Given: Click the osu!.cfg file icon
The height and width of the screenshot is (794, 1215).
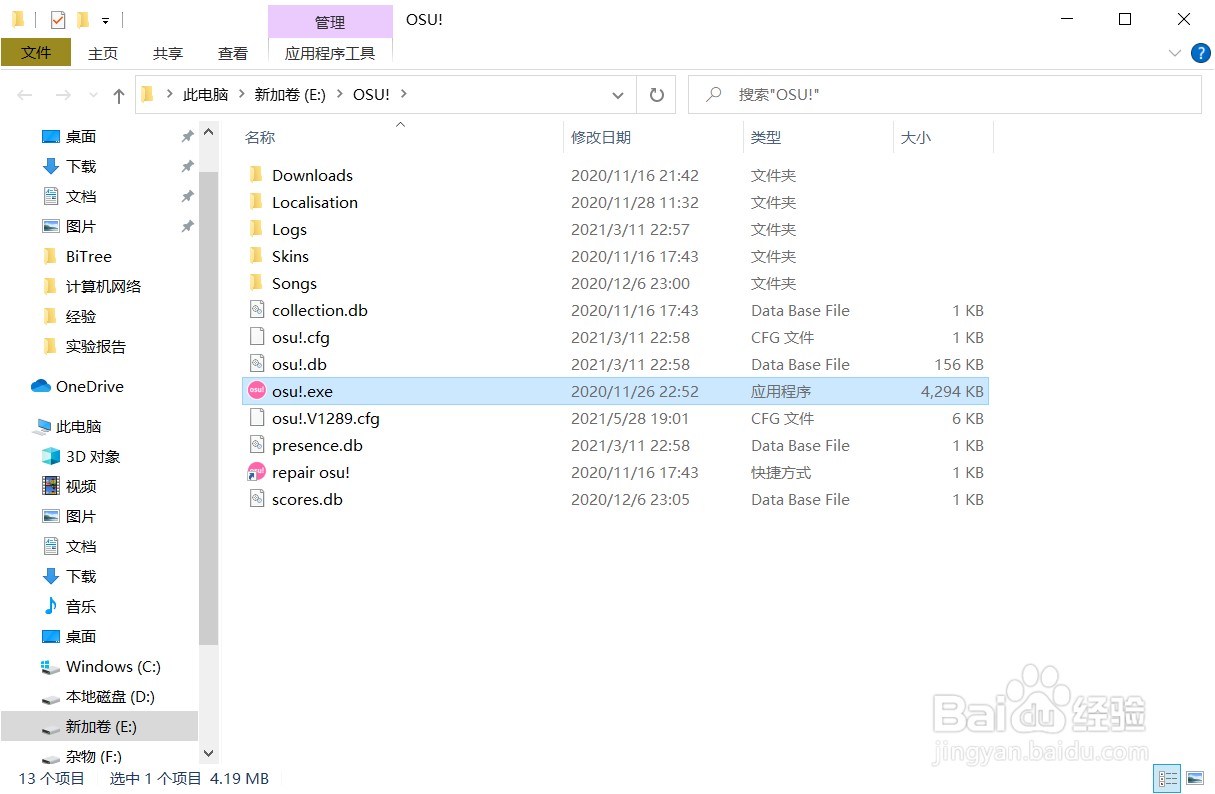Looking at the screenshot, I should tap(256, 337).
